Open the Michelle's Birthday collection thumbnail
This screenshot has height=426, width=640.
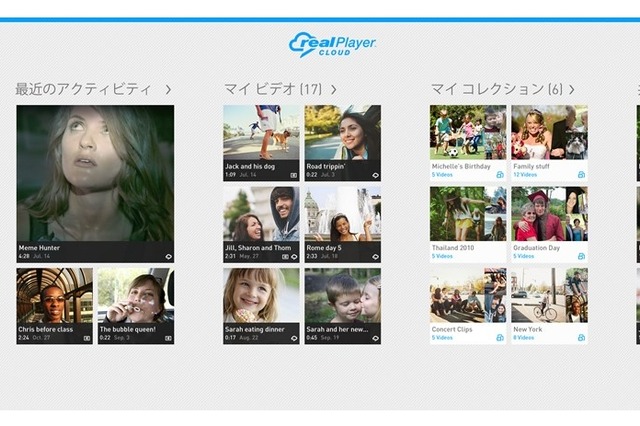coord(468,133)
